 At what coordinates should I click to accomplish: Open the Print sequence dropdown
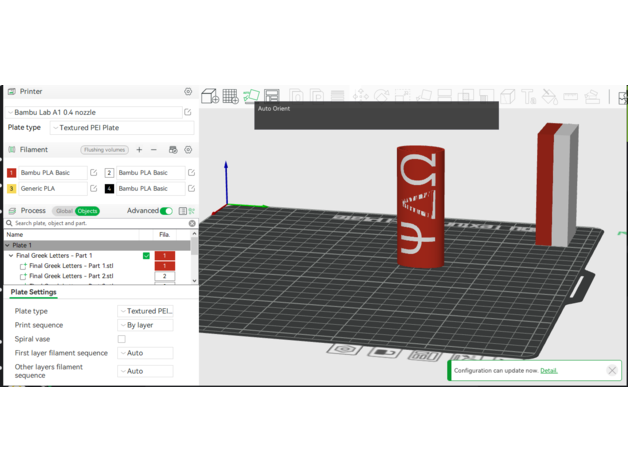(146, 325)
